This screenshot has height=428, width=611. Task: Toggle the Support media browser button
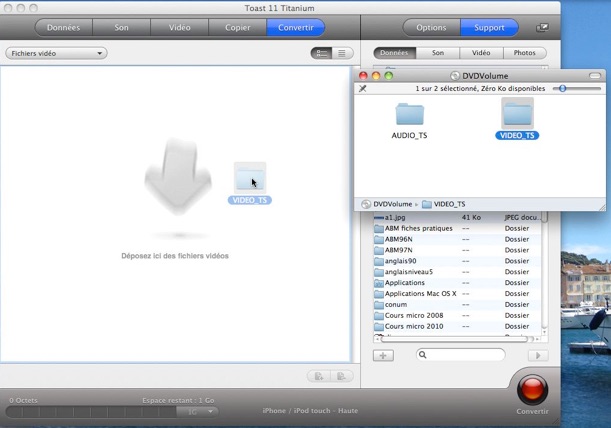(489, 28)
